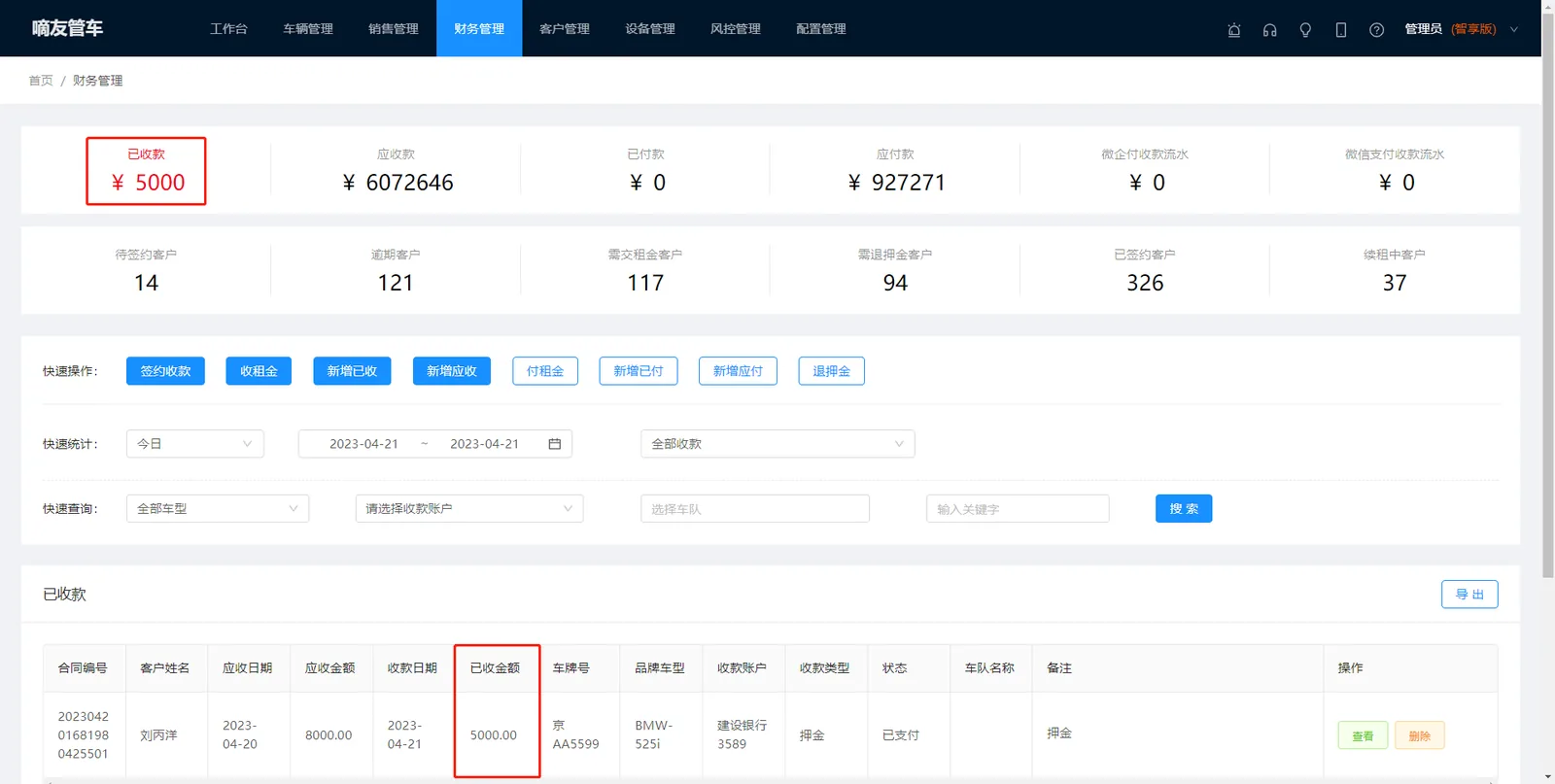Open the 销售管理 menu
Viewport: 1555px width, 784px height.
(x=394, y=28)
